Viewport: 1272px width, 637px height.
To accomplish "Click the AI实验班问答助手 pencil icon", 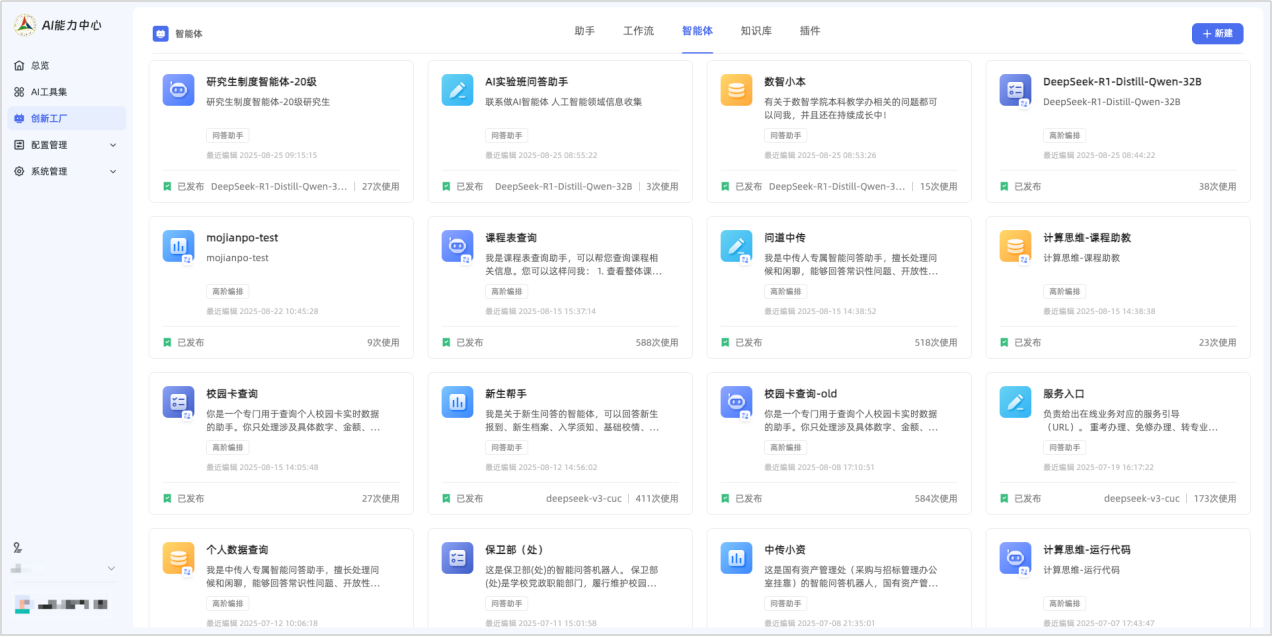I will click(457, 90).
